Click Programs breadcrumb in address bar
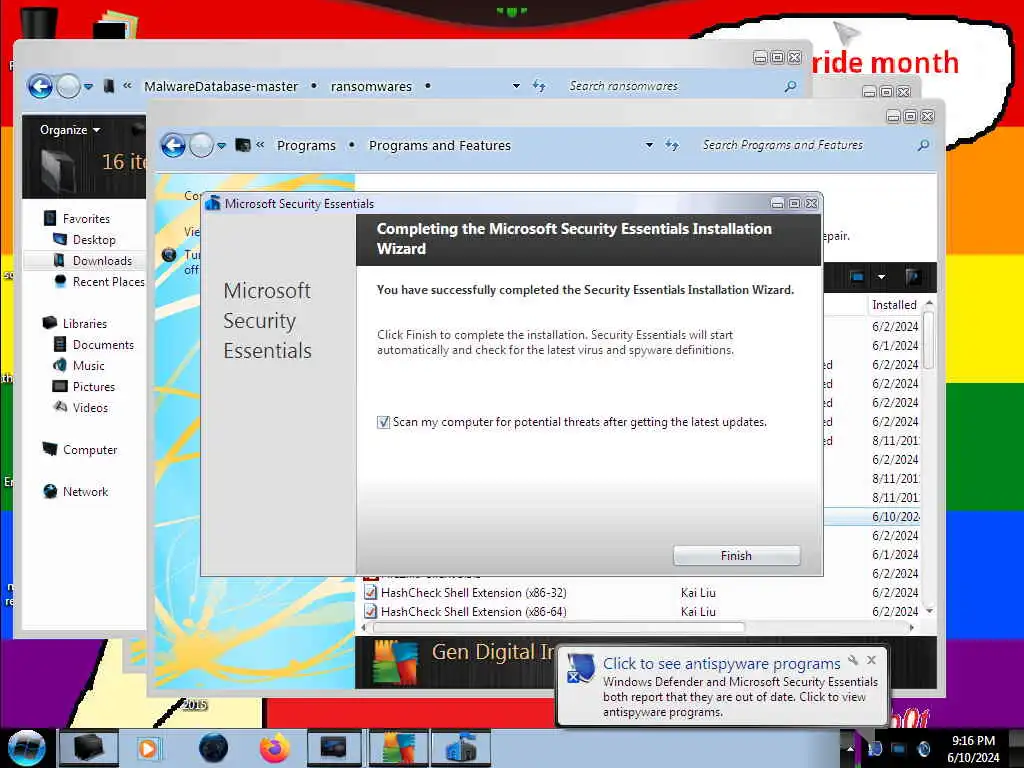This screenshot has width=1024, height=768. coord(306,145)
